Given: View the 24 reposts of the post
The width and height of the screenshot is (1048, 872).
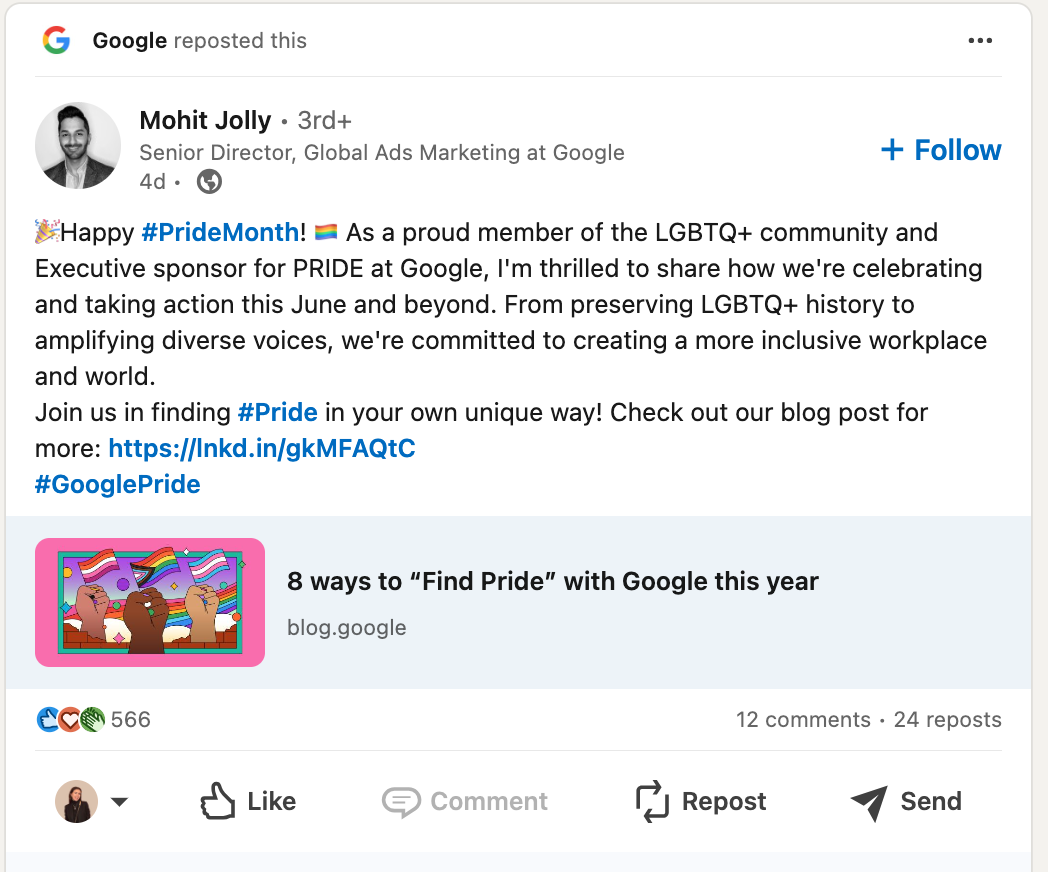Looking at the screenshot, I should [x=947, y=719].
